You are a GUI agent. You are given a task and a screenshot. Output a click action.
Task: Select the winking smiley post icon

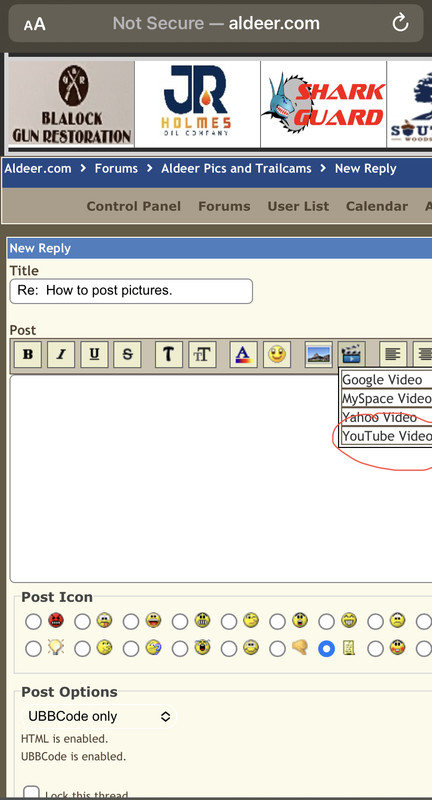[228, 621]
